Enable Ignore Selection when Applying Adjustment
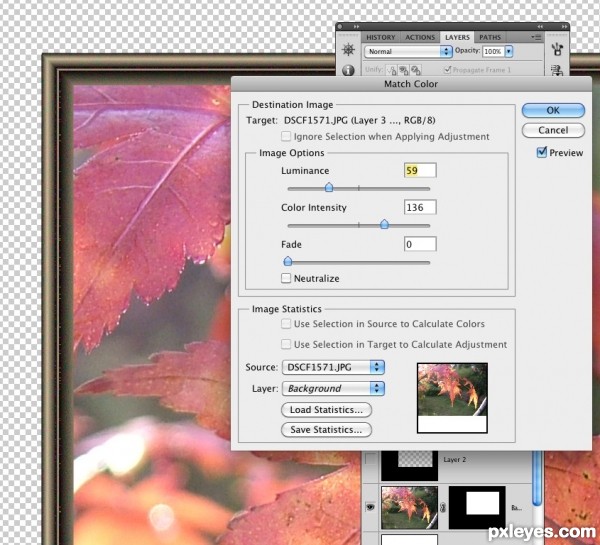600x545 pixels. 286,136
